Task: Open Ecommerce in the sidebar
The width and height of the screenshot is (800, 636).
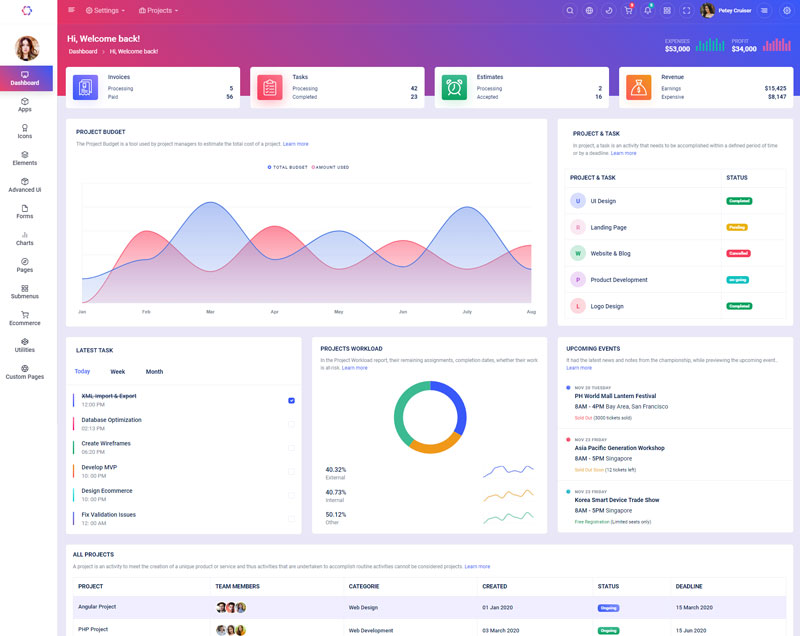Action: (25, 318)
